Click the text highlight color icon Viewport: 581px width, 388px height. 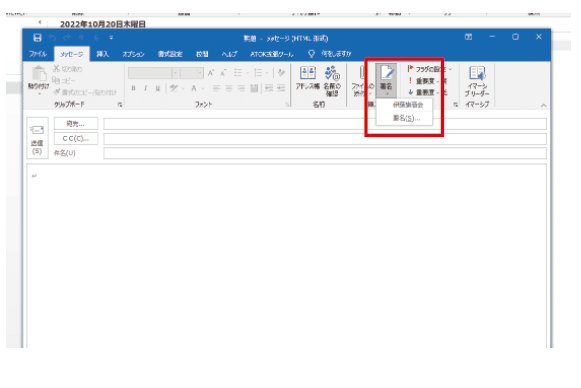pos(173,88)
